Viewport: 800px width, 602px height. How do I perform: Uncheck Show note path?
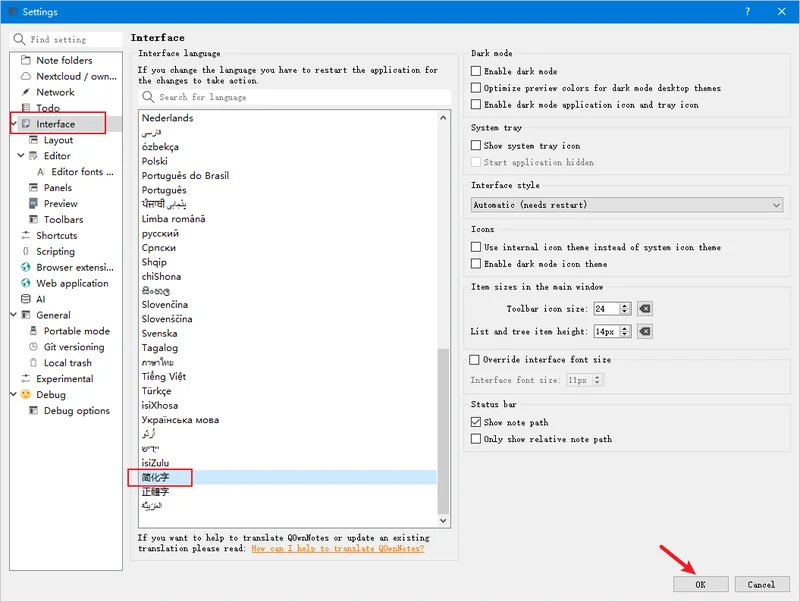476,422
